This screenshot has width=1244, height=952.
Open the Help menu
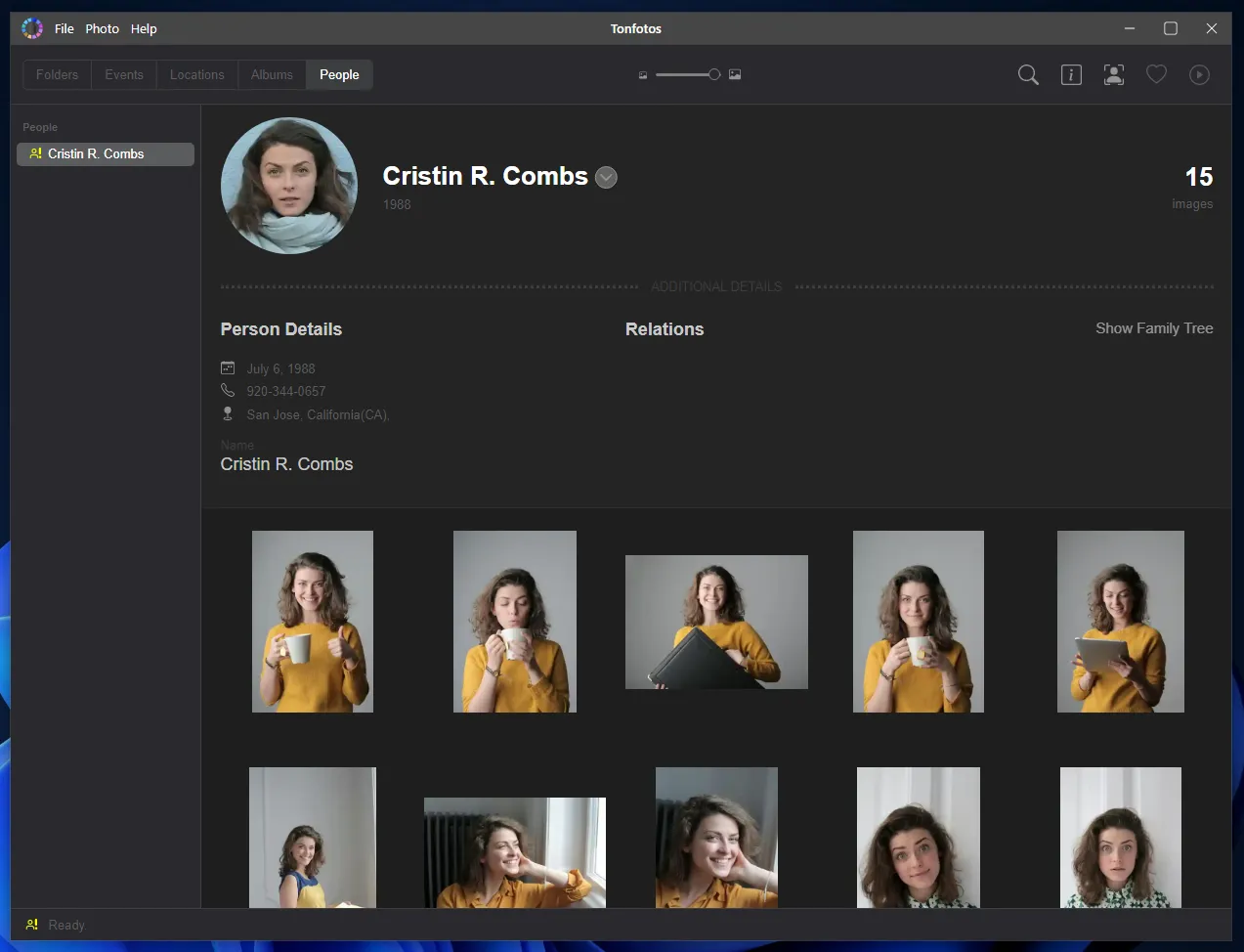tap(144, 28)
